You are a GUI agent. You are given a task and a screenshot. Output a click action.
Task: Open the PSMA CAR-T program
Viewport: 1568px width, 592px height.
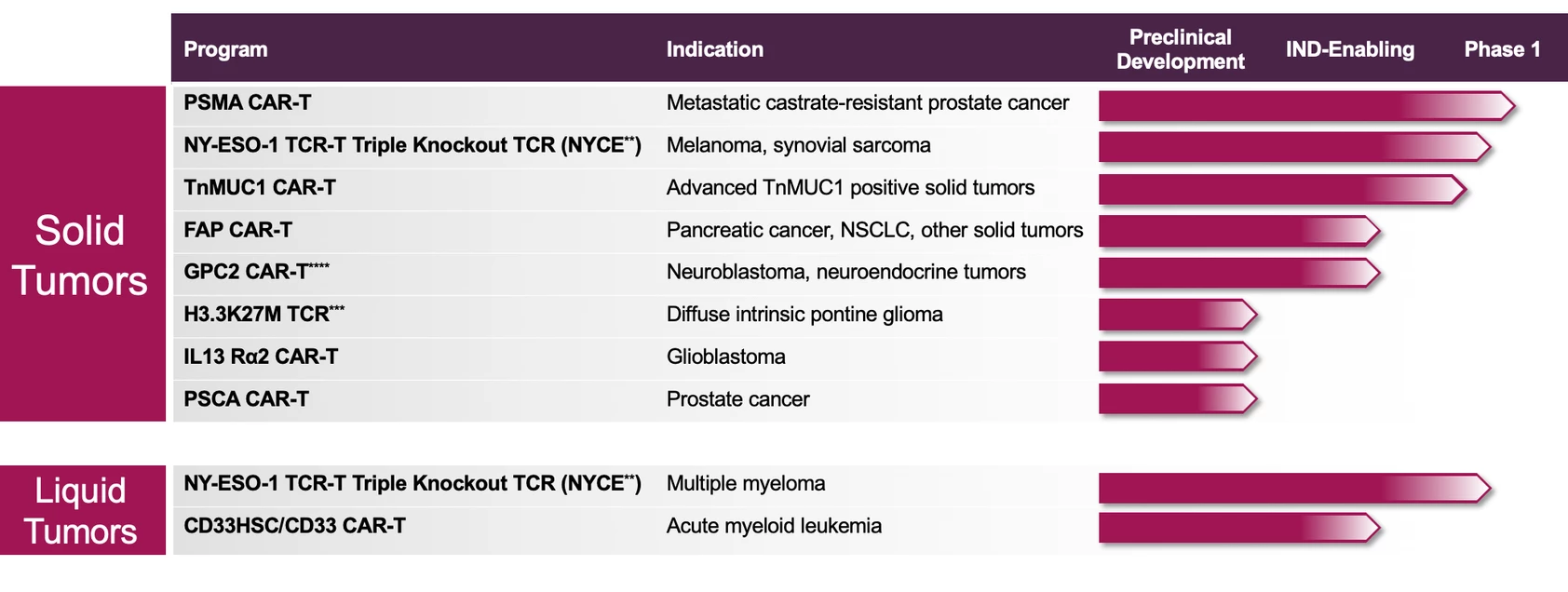(248, 102)
